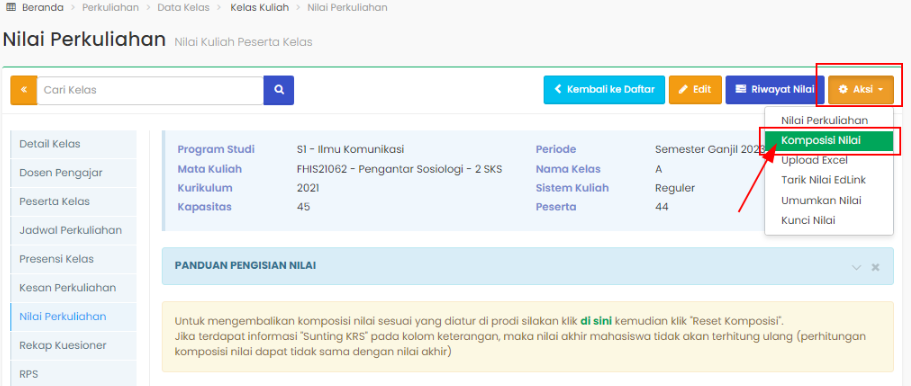Click Kelas Kuliah breadcrumb link
The width and height of the screenshot is (911, 386).
(x=259, y=8)
